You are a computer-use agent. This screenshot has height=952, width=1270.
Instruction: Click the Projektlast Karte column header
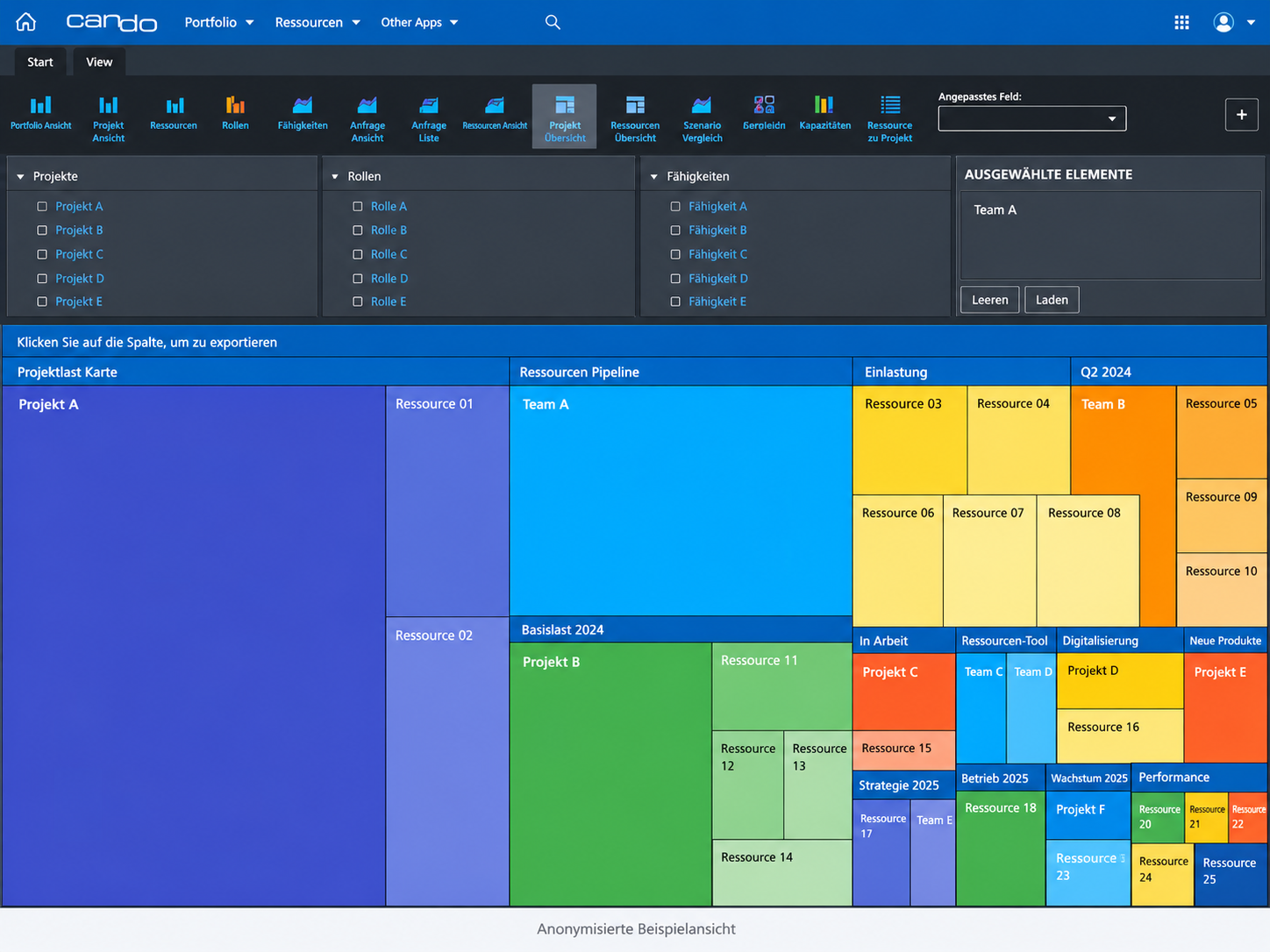coord(255,372)
